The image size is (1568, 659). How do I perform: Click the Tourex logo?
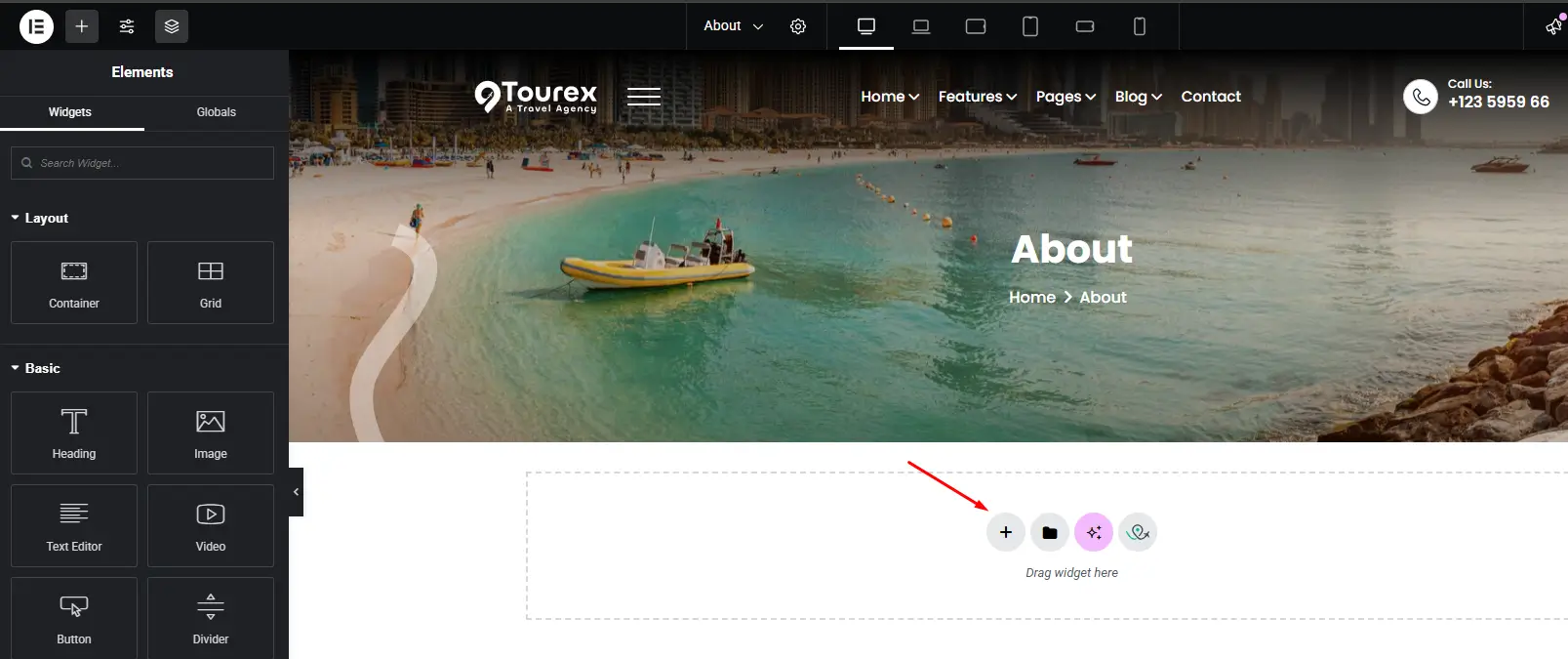click(x=536, y=97)
